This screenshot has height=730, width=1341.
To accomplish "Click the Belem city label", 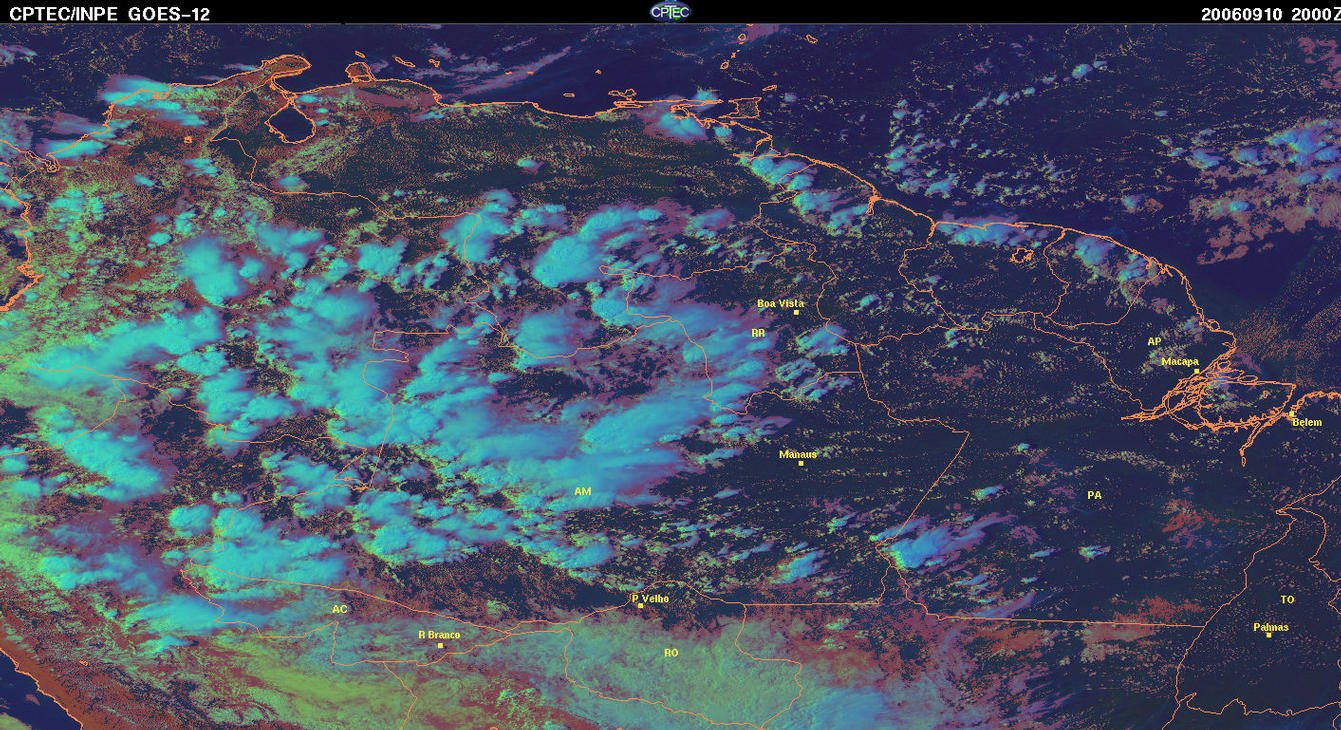I will point(1307,423).
